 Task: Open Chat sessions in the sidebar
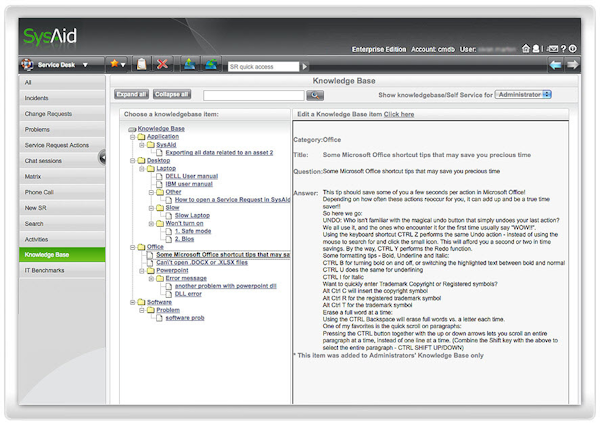[x=62, y=161]
